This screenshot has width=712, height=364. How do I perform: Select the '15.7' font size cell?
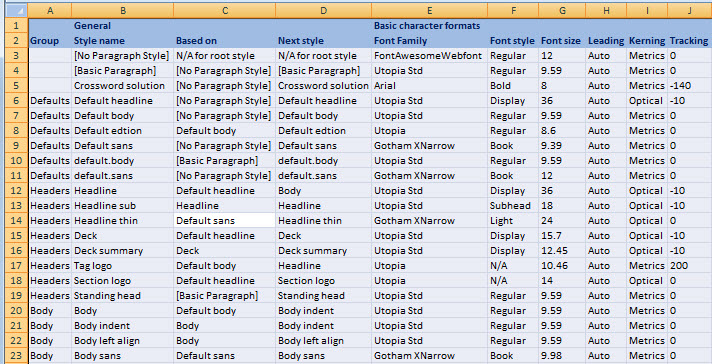point(562,235)
